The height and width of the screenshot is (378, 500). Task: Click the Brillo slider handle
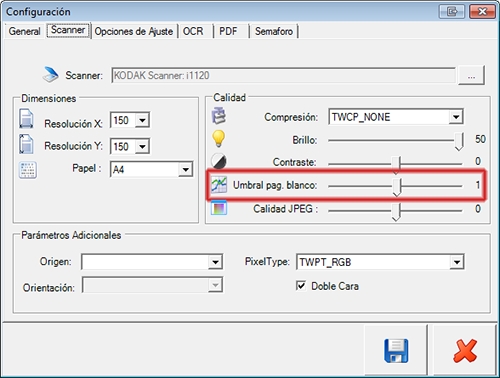[459, 141]
